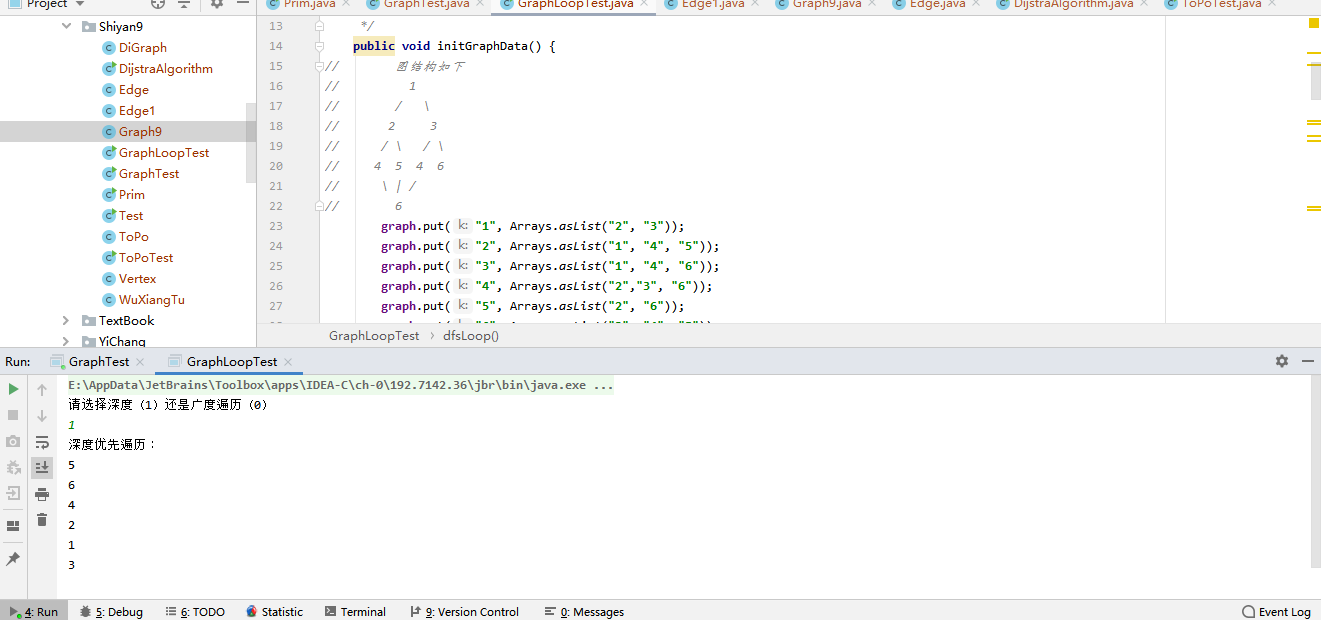Viewport: 1321px width, 620px height.
Task: Open DiGraph class in project tree
Action: click(x=143, y=48)
